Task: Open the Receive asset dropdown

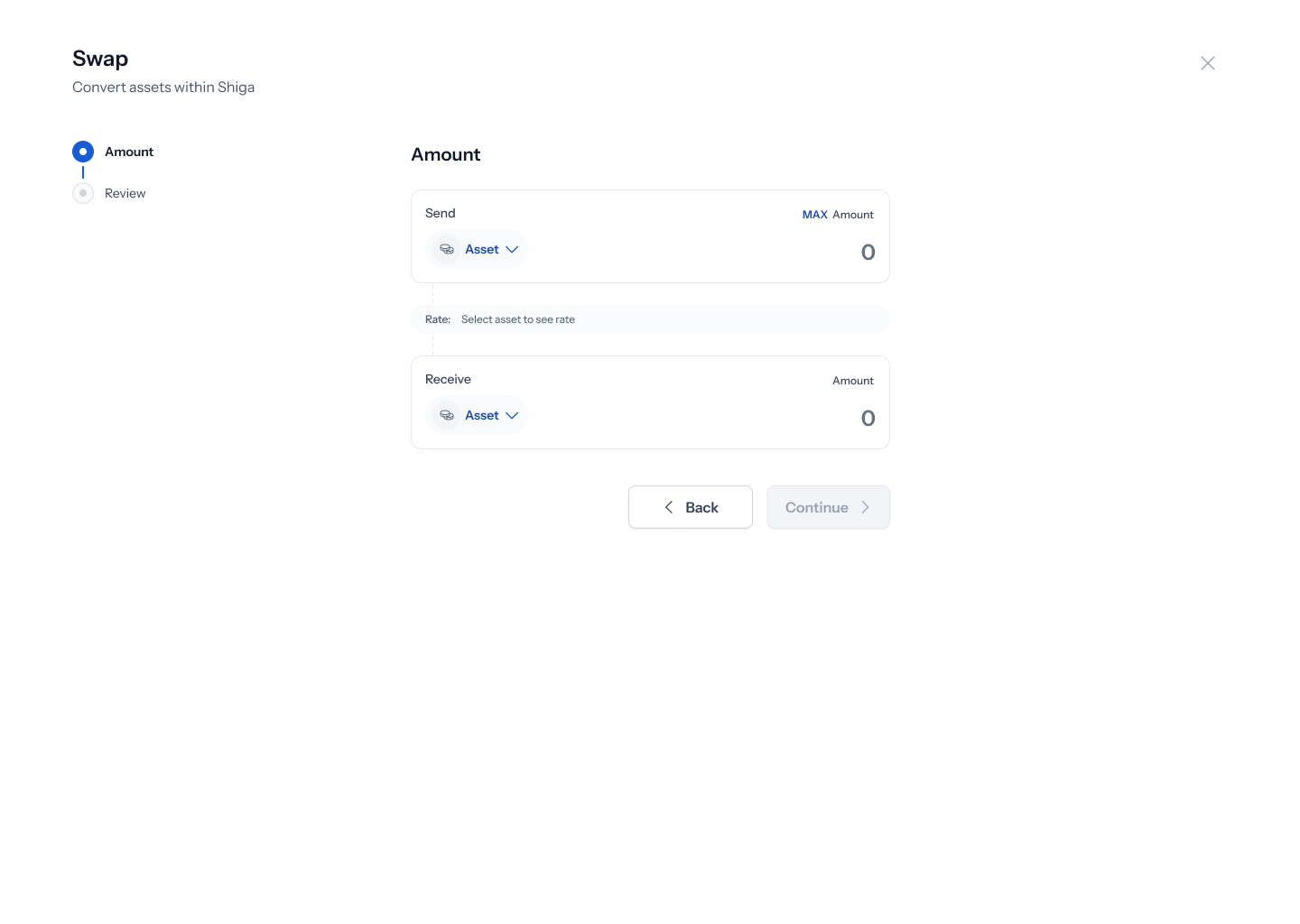Action: point(477,415)
